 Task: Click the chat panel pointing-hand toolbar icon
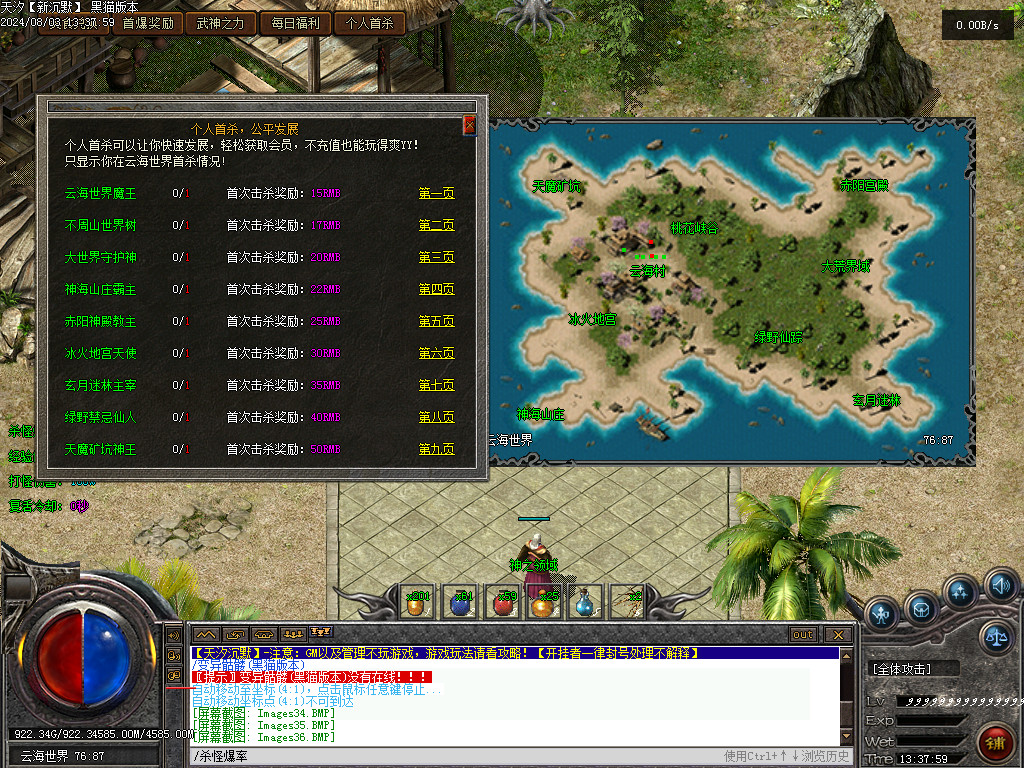click(234, 634)
